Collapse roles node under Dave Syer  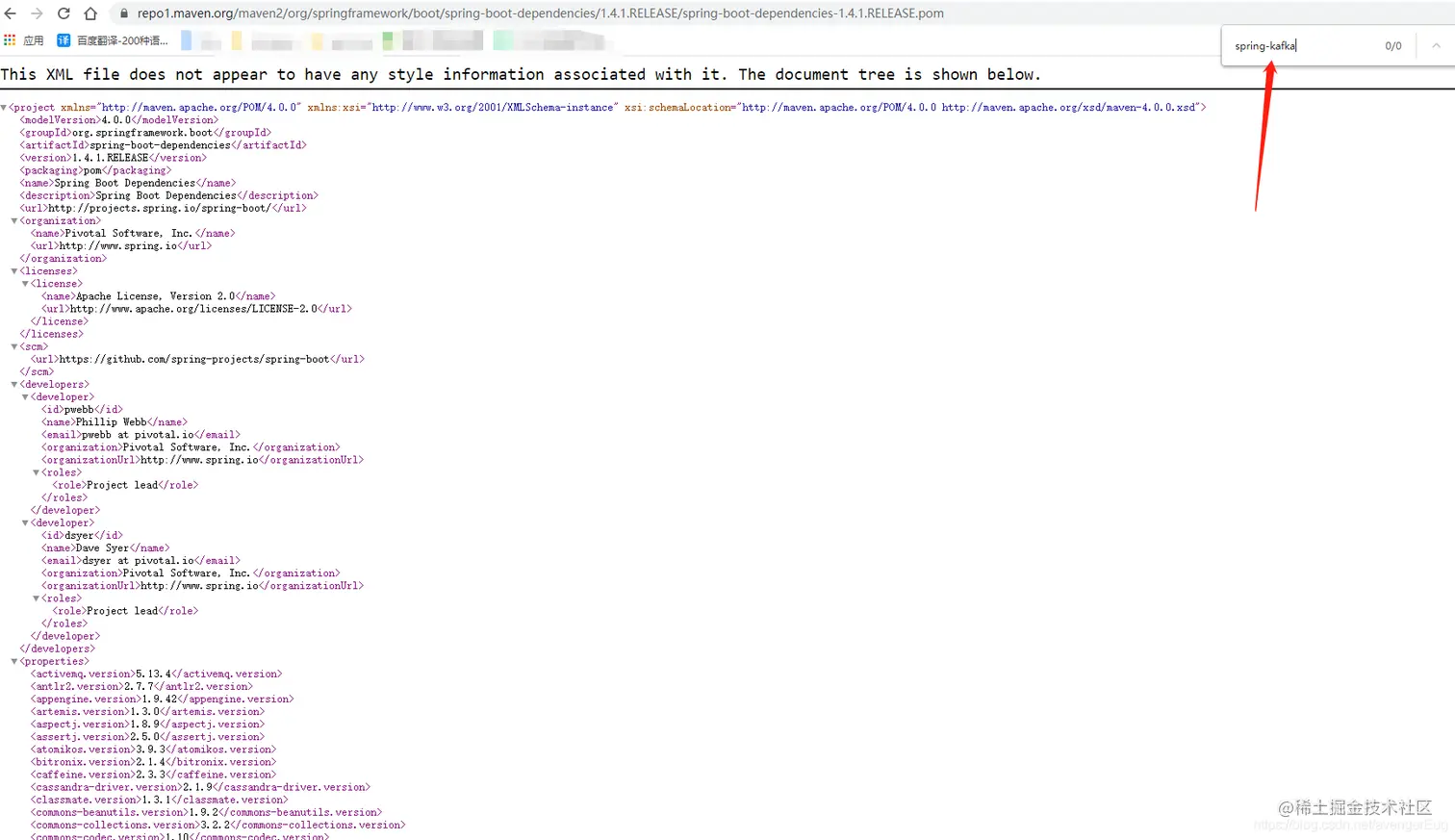coord(36,598)
